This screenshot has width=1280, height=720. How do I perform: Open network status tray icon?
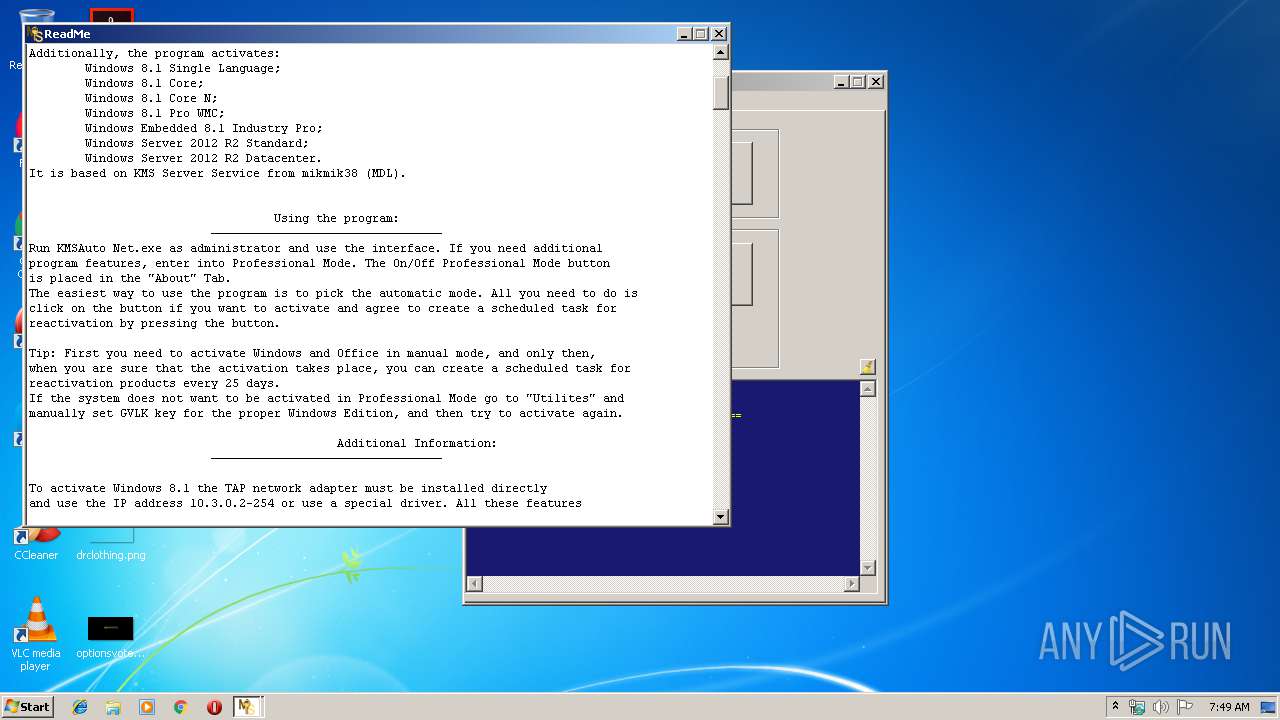[x=1137, y=707]
